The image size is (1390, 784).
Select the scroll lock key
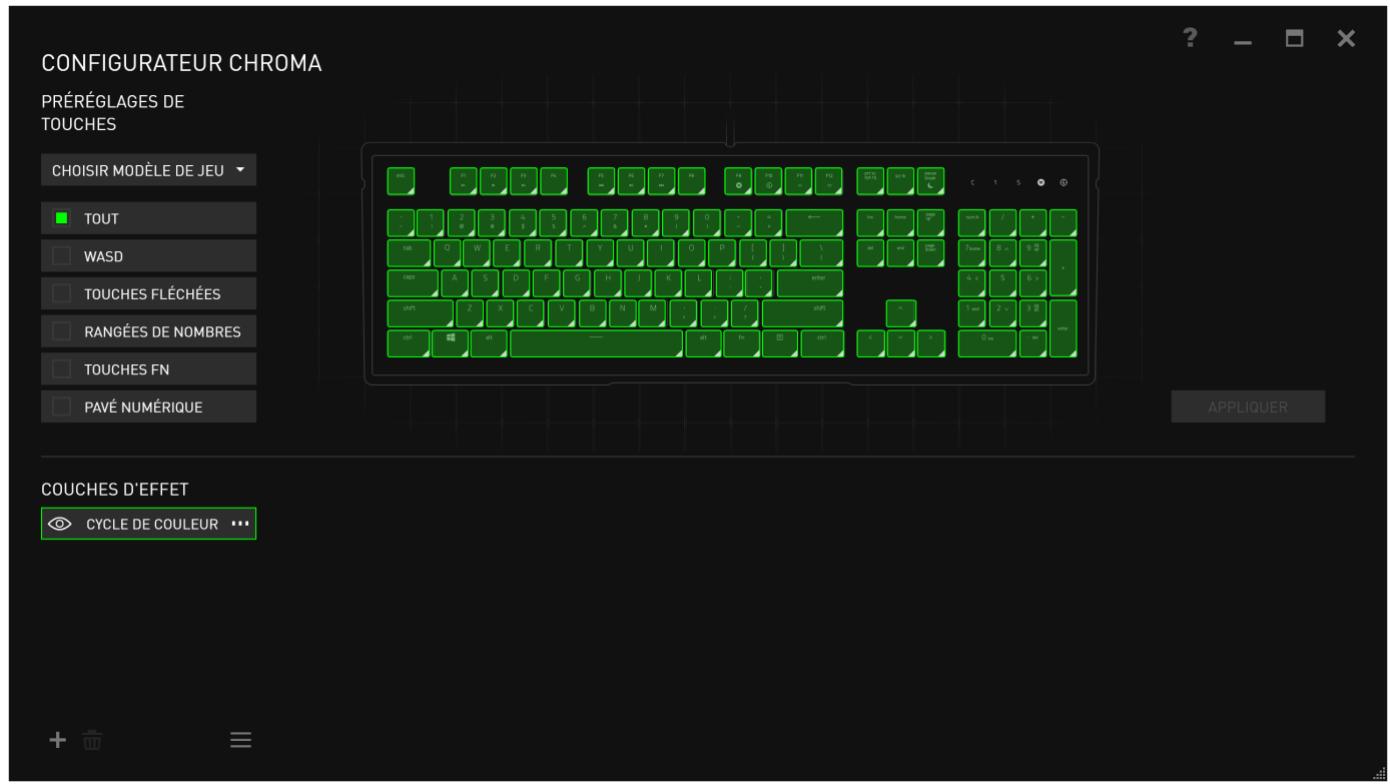click(901, 181)
